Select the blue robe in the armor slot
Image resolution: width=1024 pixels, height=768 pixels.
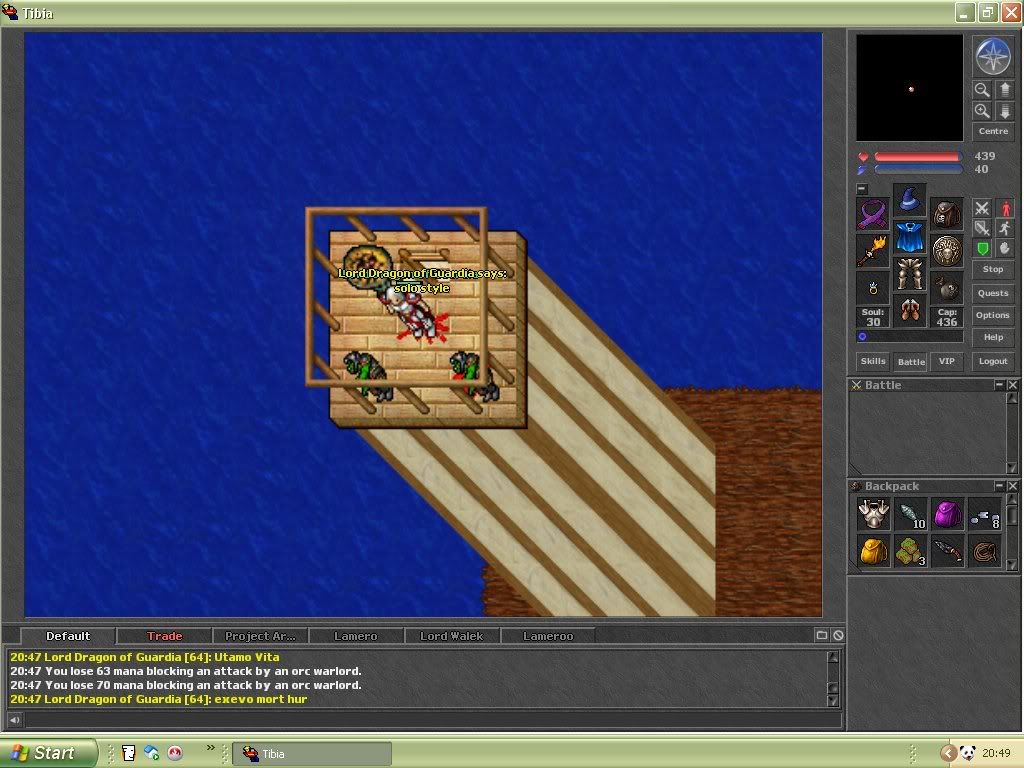pos(909,237)
